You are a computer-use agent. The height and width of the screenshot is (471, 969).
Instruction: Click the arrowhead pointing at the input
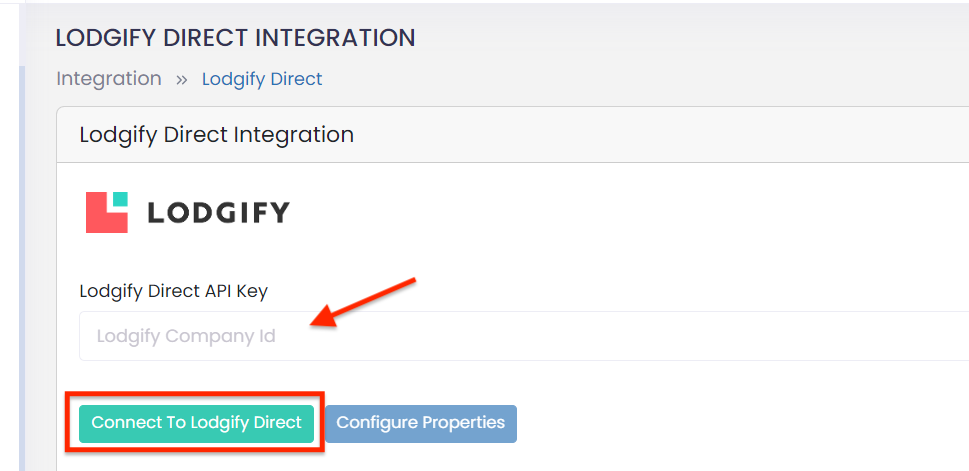click(318, 319)
